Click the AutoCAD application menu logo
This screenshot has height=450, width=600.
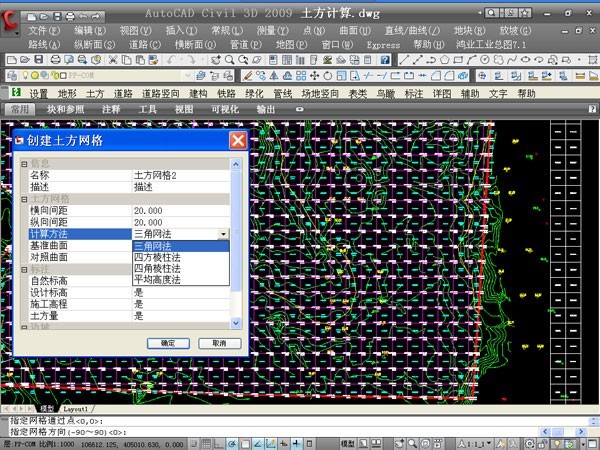click(x=11, y=24)
